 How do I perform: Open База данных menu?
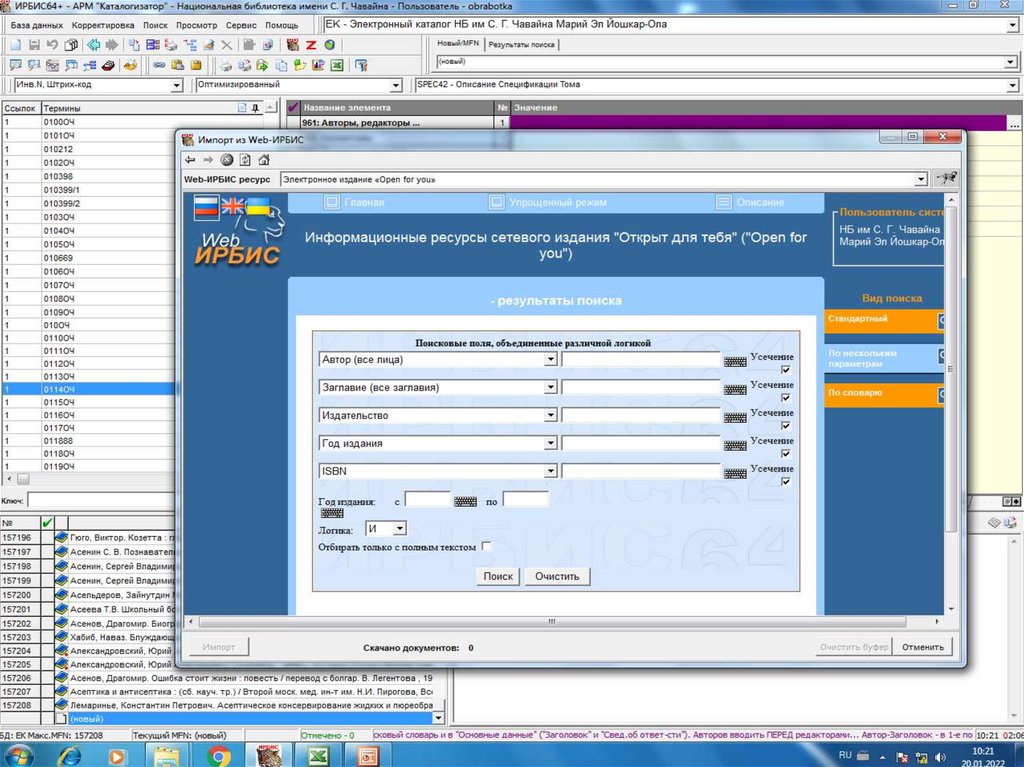click(37, 25)
